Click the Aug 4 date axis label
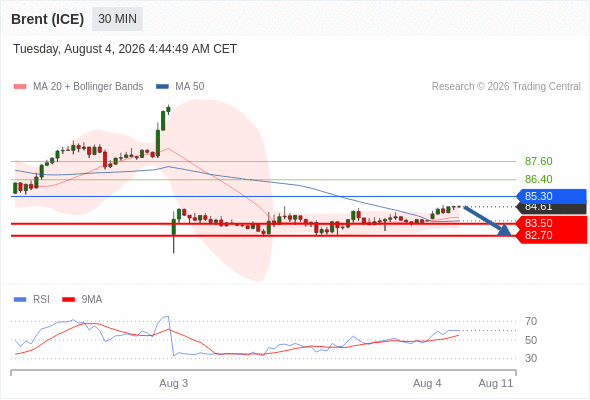The width and height of the screenshot is (590, 400). (x=427, y=383)
